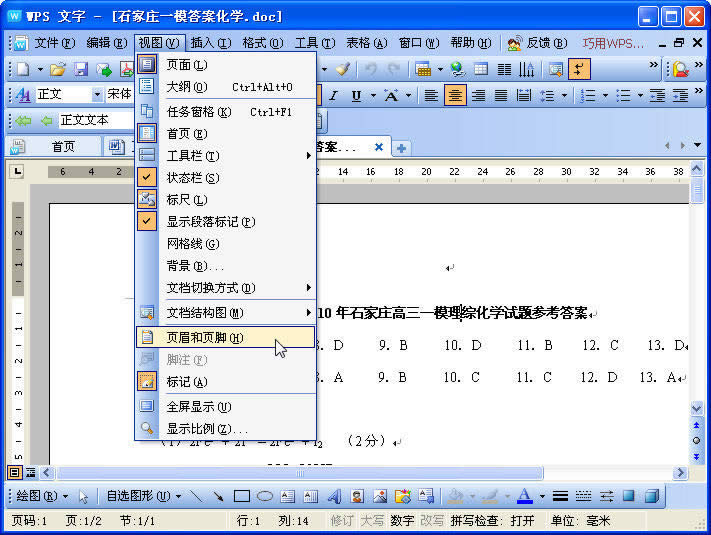
Task: Open the 绘图 drawing button
Action: 38,496
